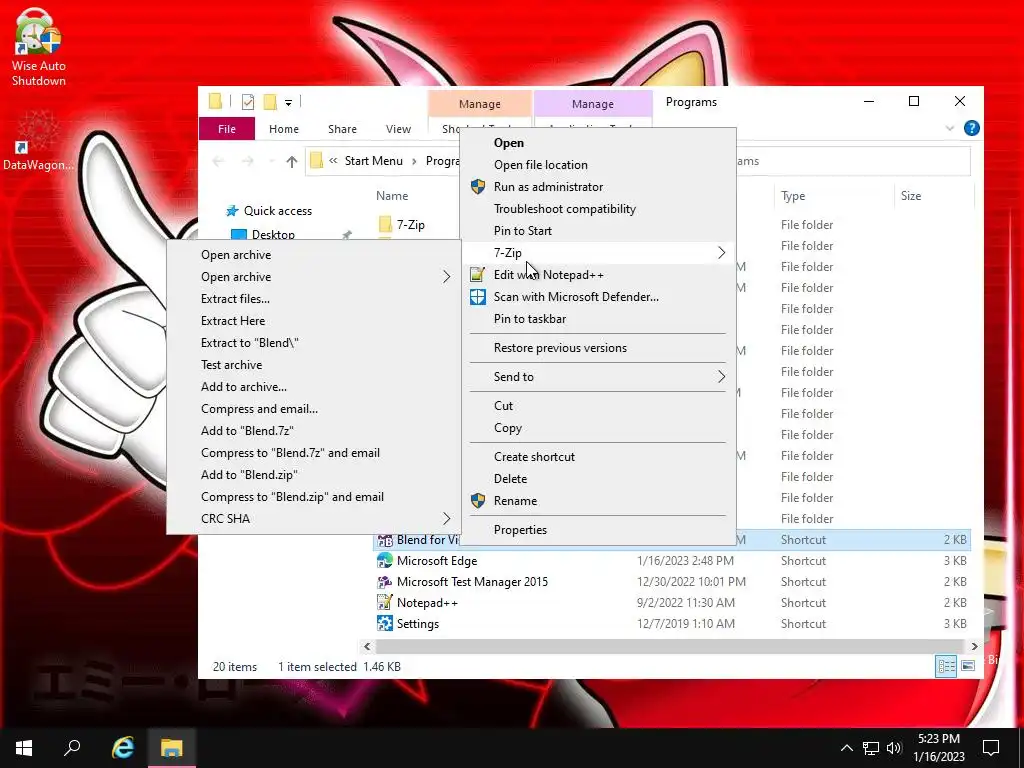This screenshot has width=1024, height=768.
Task: Select Desktop in navigation pane
Action: coord(273,234)
